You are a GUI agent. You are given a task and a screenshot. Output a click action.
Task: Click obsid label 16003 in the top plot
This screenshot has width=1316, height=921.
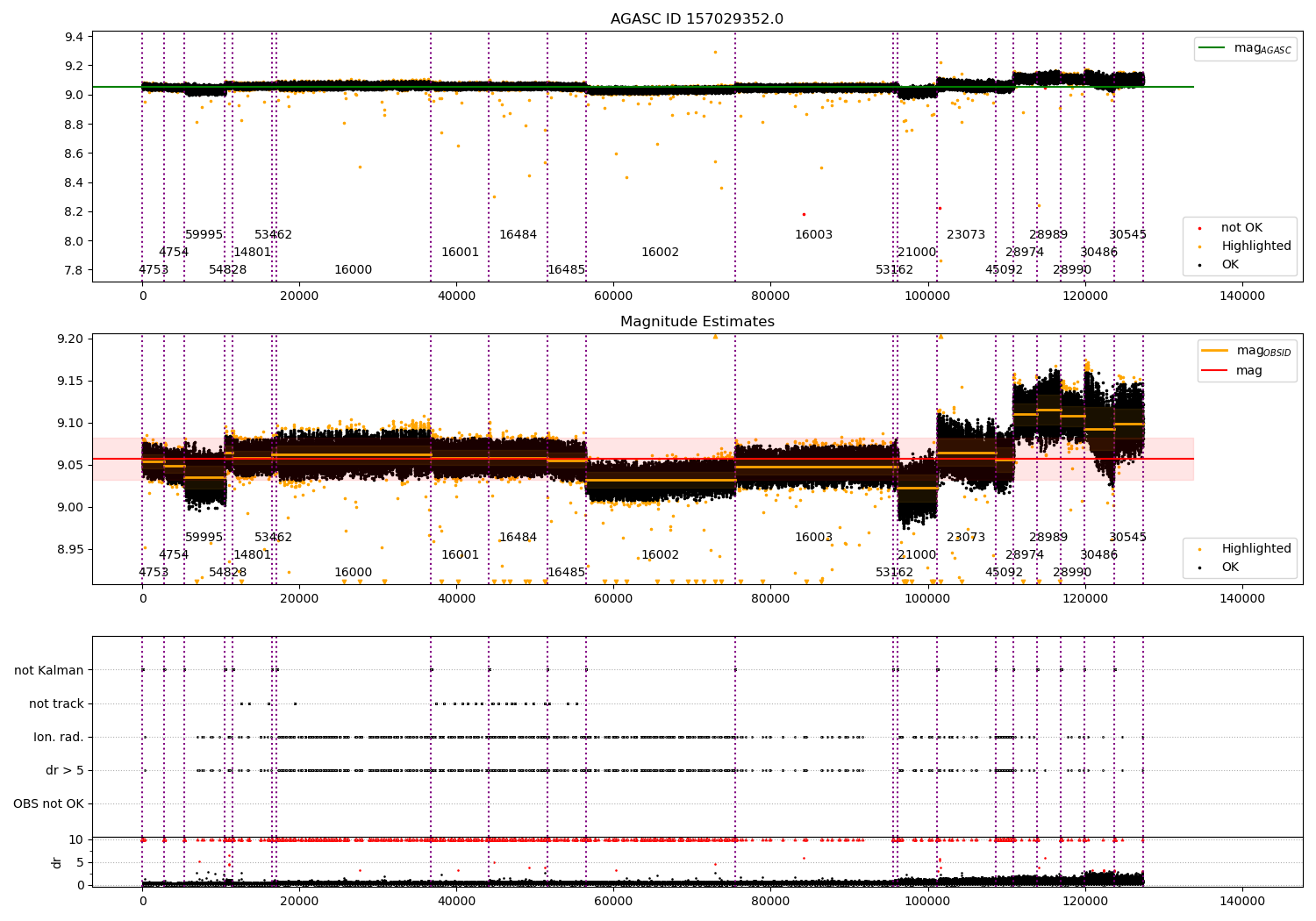coord(814,235)
